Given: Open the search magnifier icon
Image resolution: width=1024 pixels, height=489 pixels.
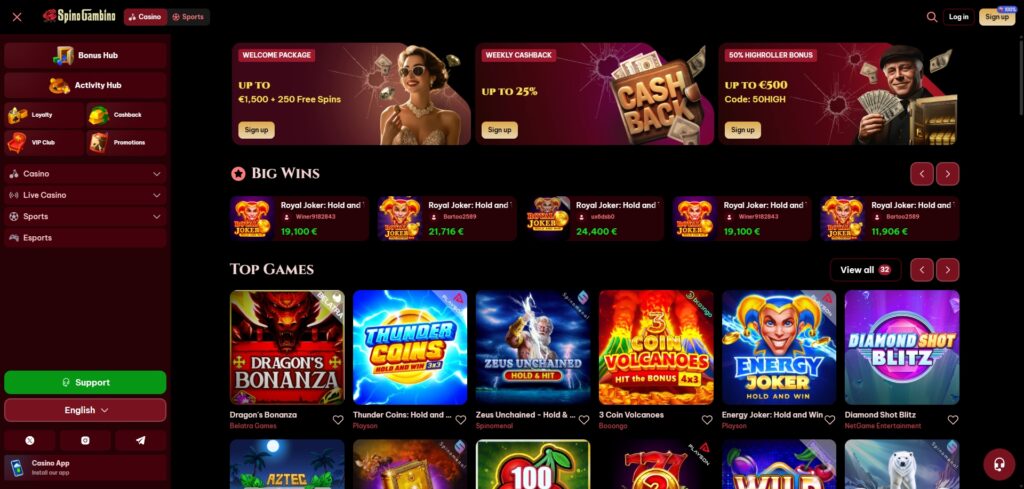Looking at the screenshot, I should point(932,17).
